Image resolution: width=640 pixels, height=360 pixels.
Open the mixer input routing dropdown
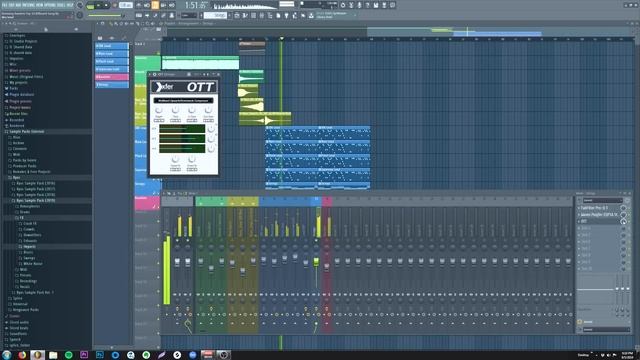tap(604, 200)
